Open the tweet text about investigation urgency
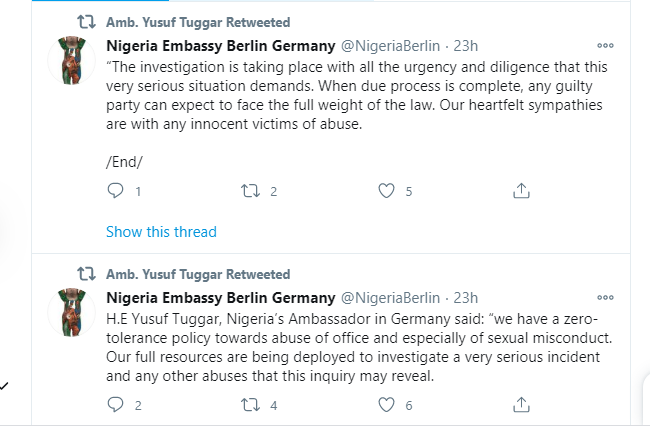The height and width of the screenshot is (429, 650). (x=357, y=95)
